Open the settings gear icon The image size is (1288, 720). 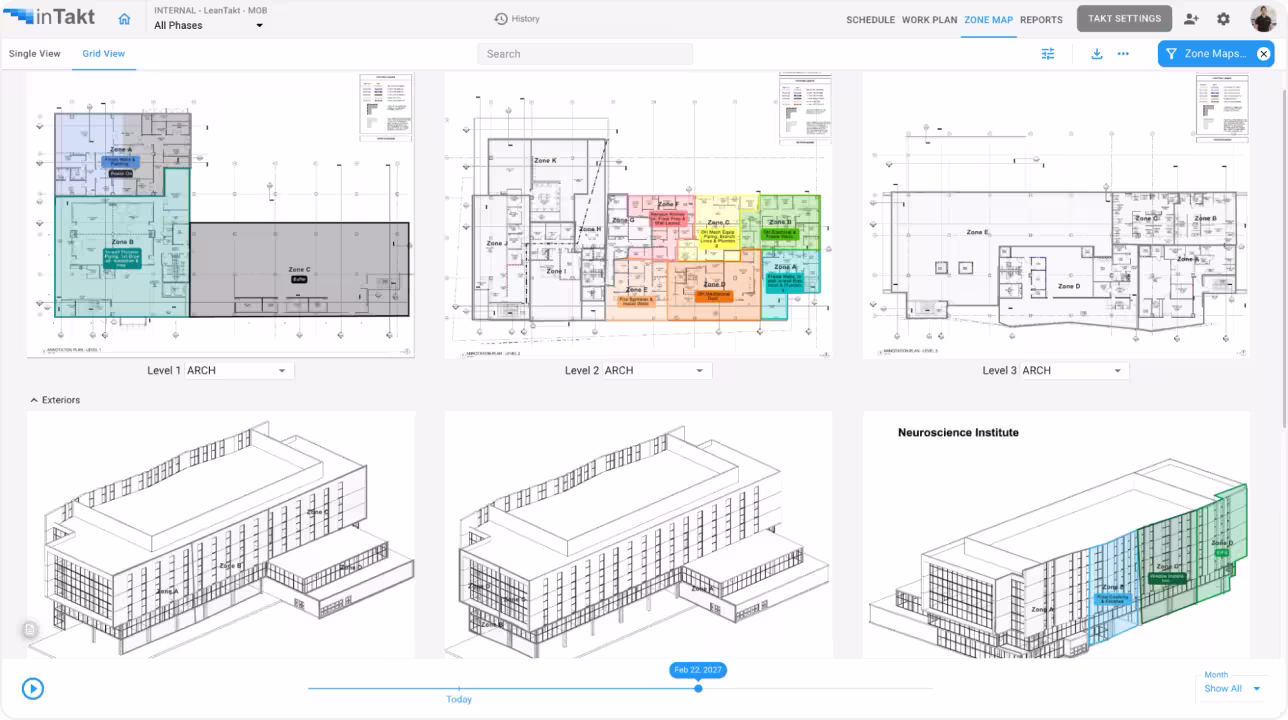tap(1223, 19)
